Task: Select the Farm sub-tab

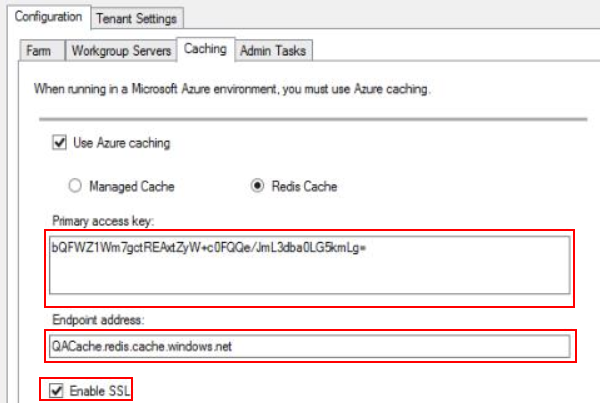Action: (40, 50)
